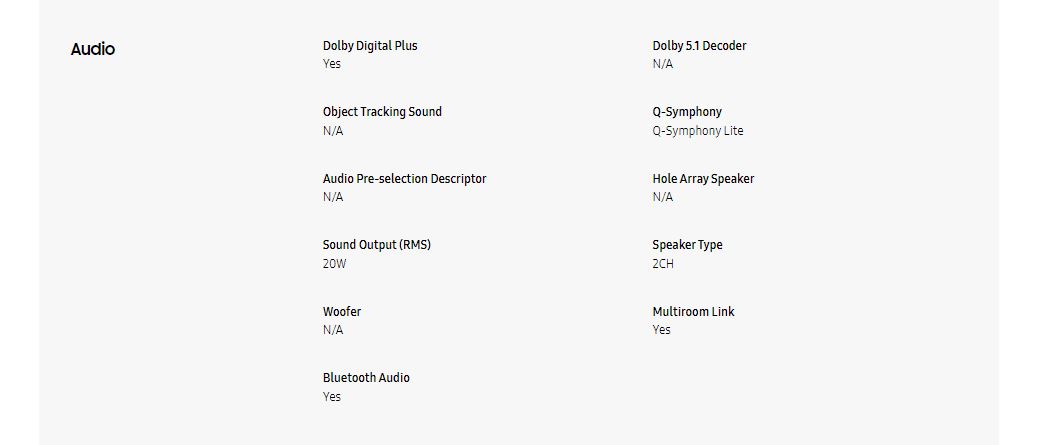Click the 20W sound output value
The width and height of the screenshot is (1042, 445).
pyautogui.click(x=334, y=264)
